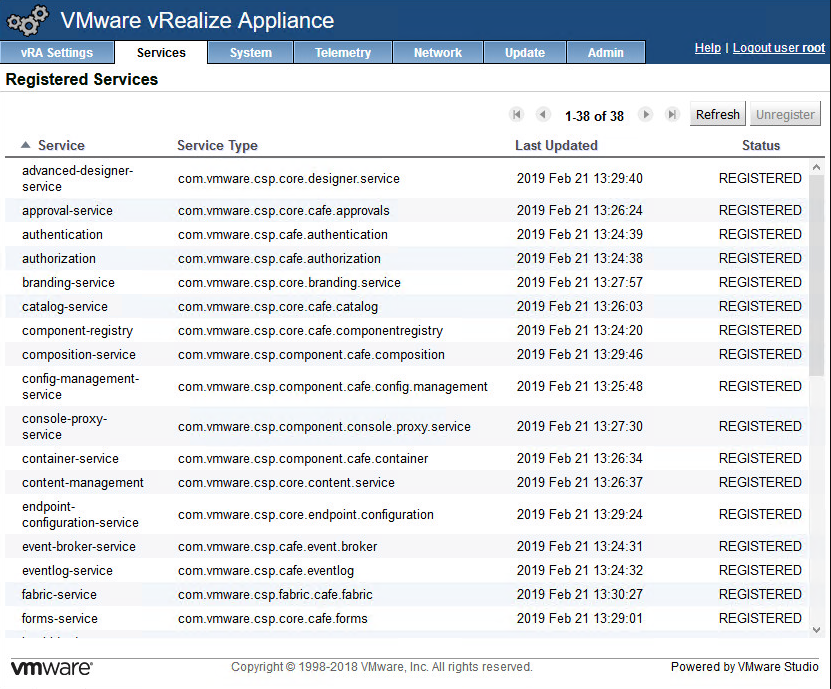This screenshot has width=831, height=689.
Task: Sort by Status column header
Action: [760, 145]
